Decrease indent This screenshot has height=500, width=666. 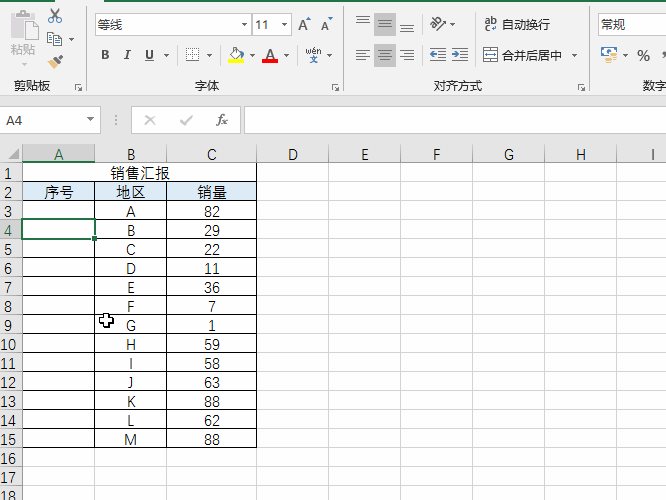(x=437, y=55)
